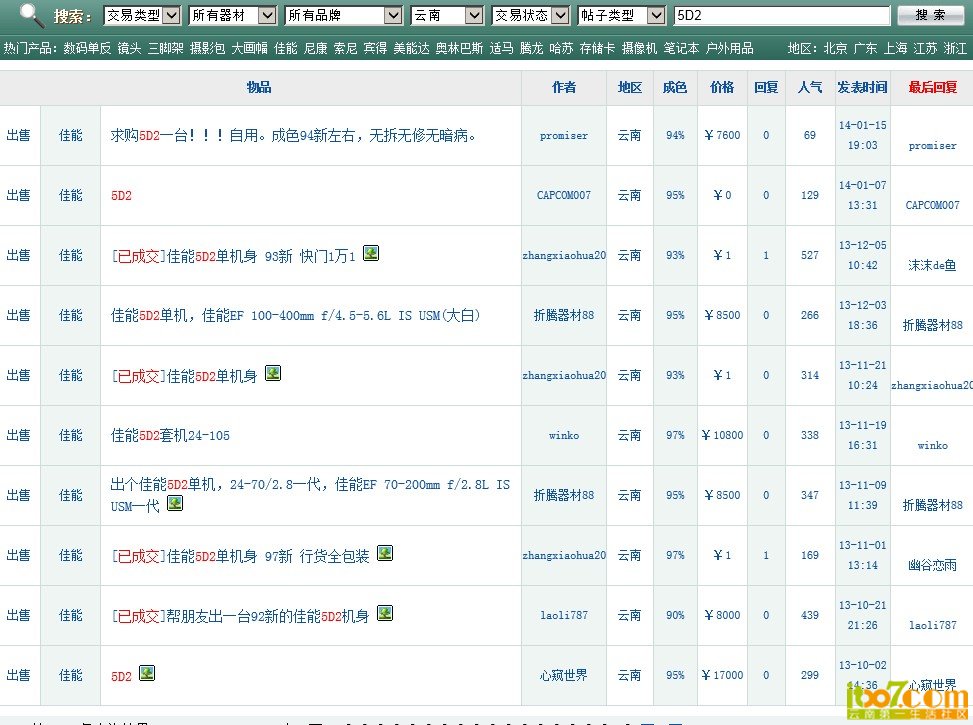This screenshot has height=725, width=973.
Task: Select 存储卡 hot product link
Action: 598,48
